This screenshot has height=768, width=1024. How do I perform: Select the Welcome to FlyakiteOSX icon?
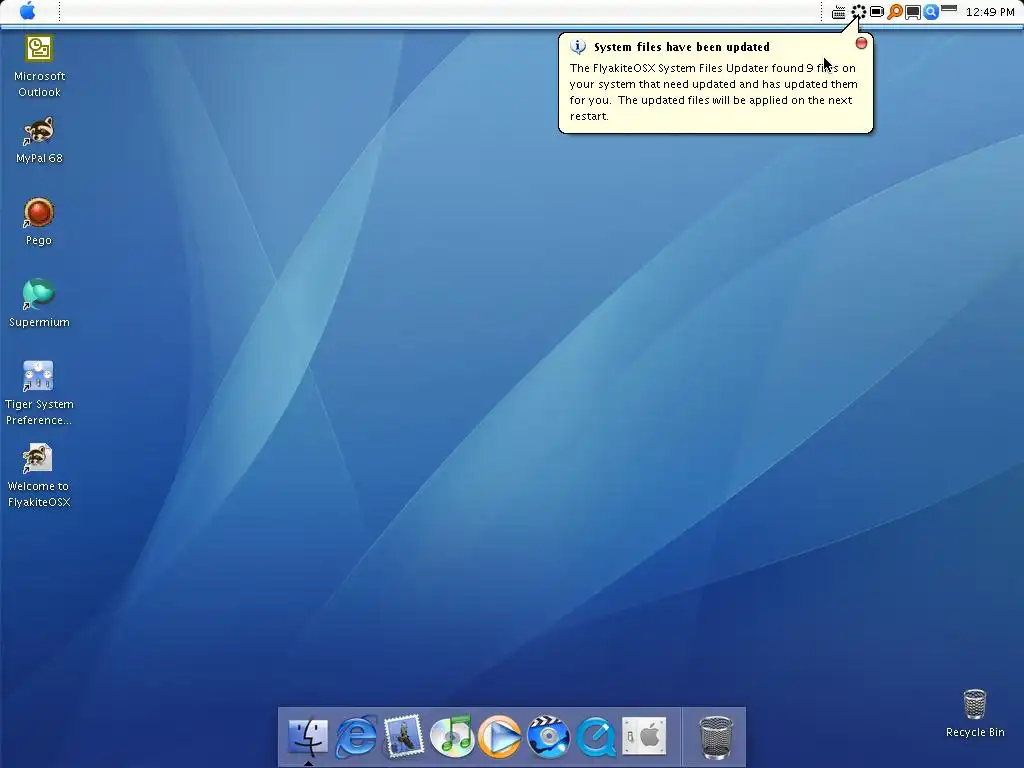click(x=39, y=475)
